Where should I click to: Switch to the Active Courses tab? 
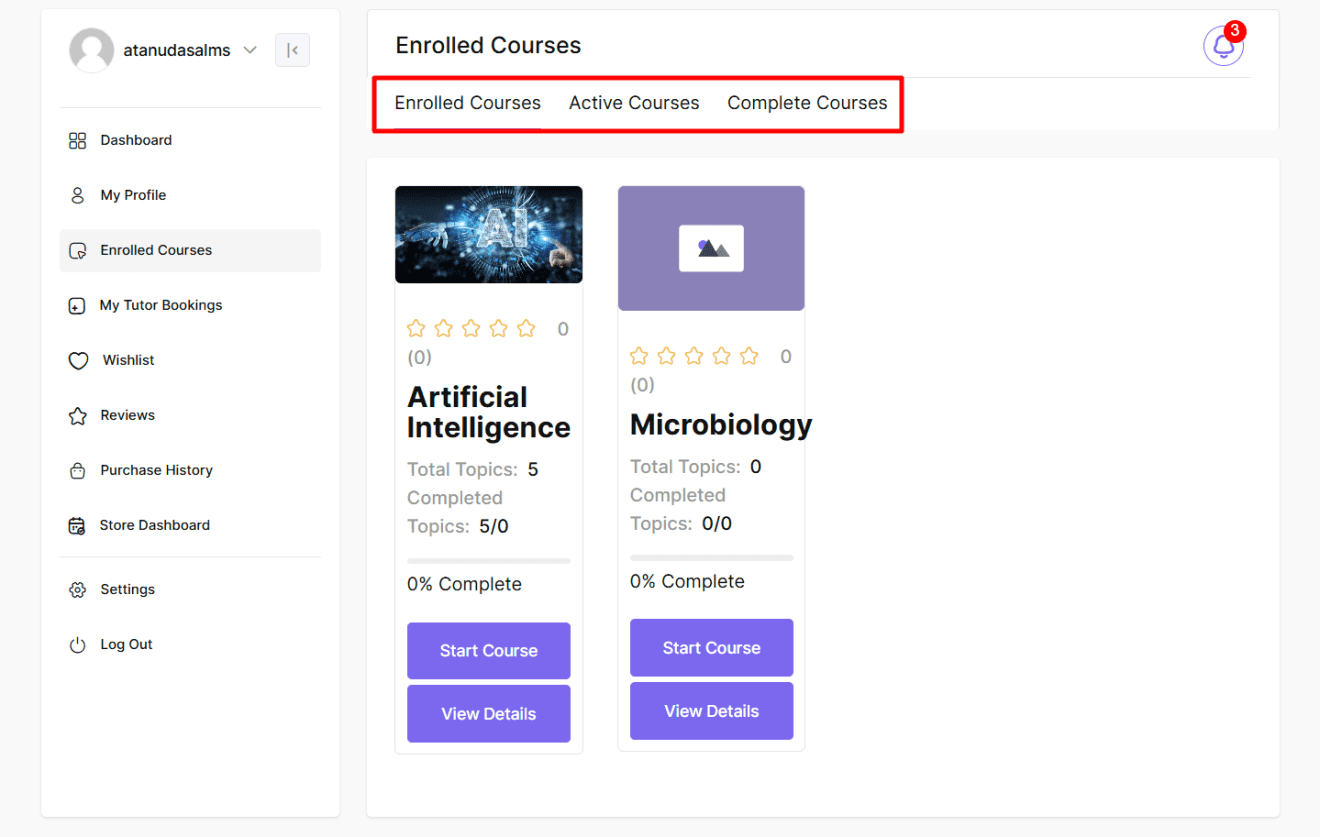(634, 103)
